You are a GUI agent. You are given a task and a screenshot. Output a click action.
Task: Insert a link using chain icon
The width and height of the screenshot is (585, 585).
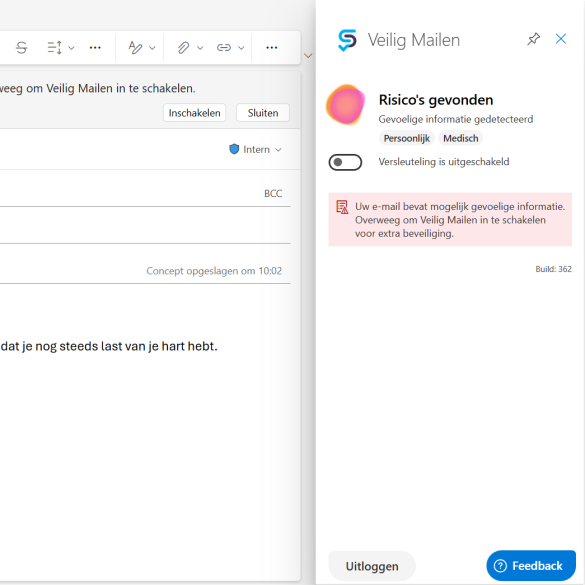[x=224, y=47]
